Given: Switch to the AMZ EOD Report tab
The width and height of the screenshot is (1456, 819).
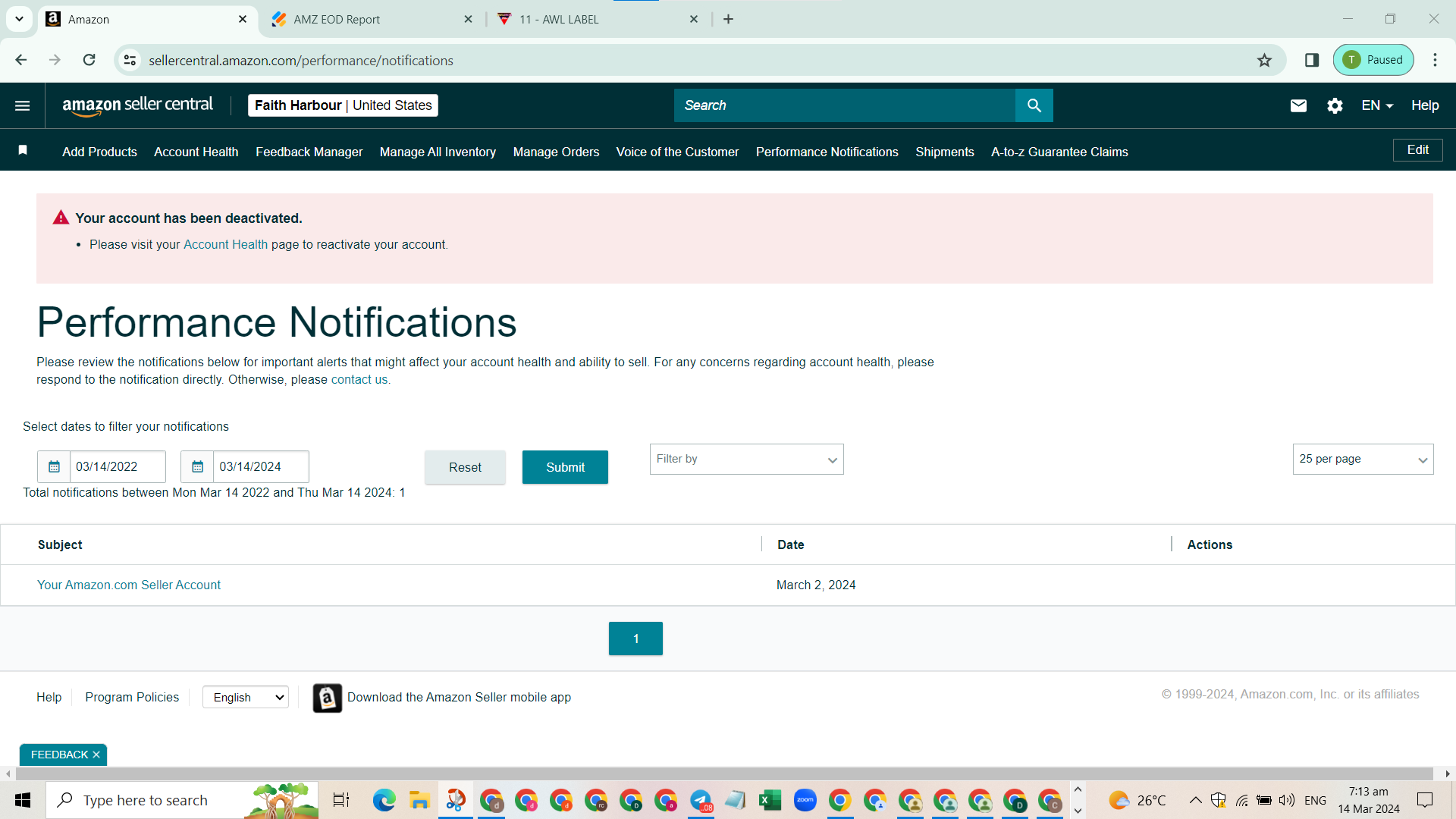Looking at the screenshot, I should click(x=372, y=19).
